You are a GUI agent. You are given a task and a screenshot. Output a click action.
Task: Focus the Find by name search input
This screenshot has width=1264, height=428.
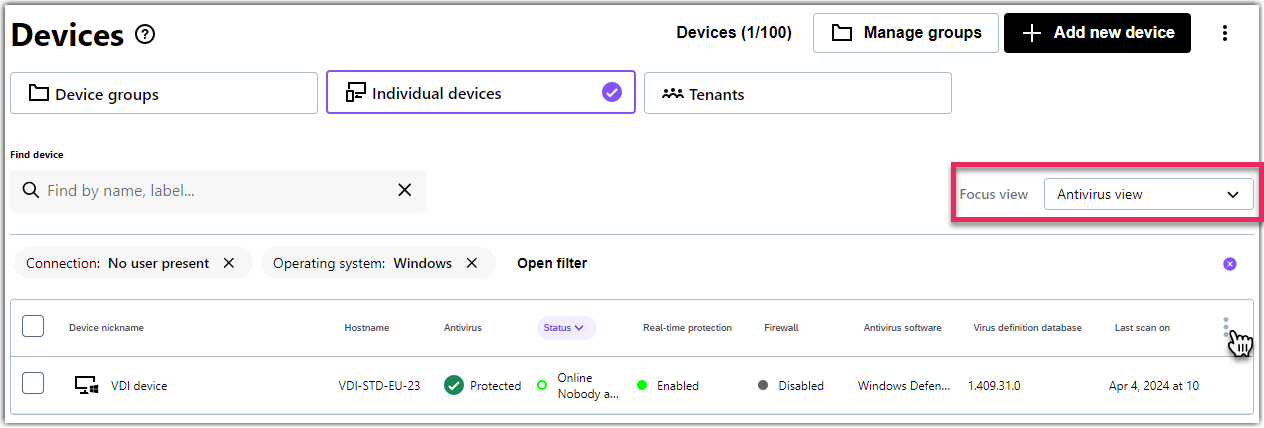point(218,190)
